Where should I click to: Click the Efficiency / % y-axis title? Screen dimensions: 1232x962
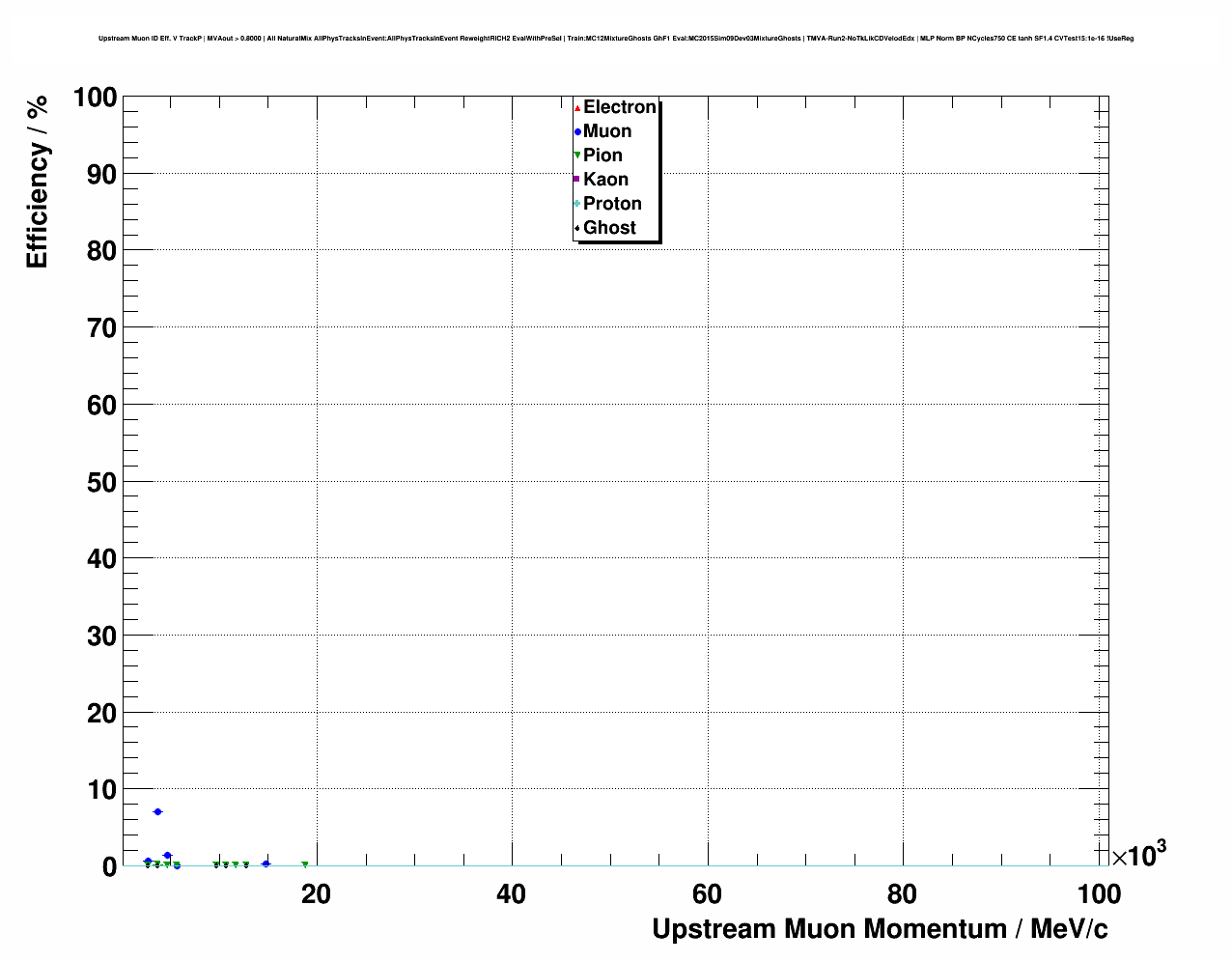pos(37,183)
